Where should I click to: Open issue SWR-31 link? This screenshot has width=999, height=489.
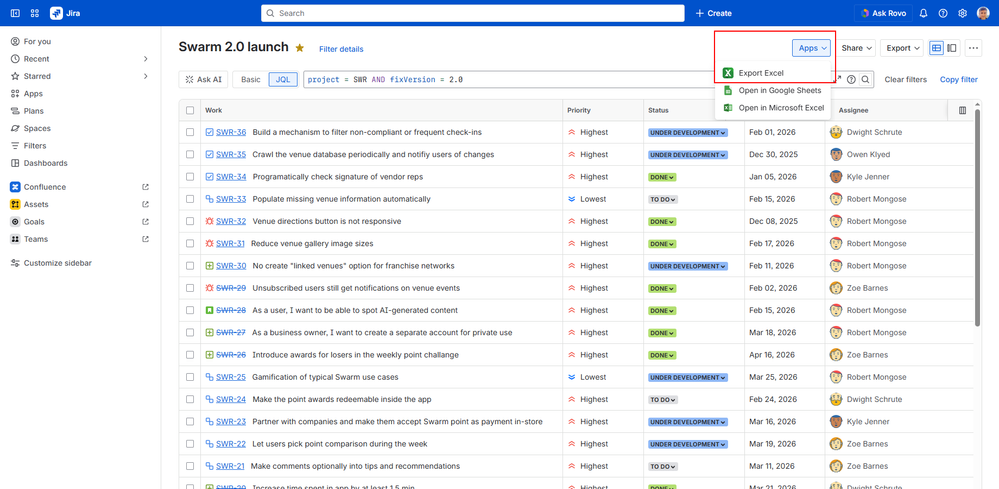(230, 244)
